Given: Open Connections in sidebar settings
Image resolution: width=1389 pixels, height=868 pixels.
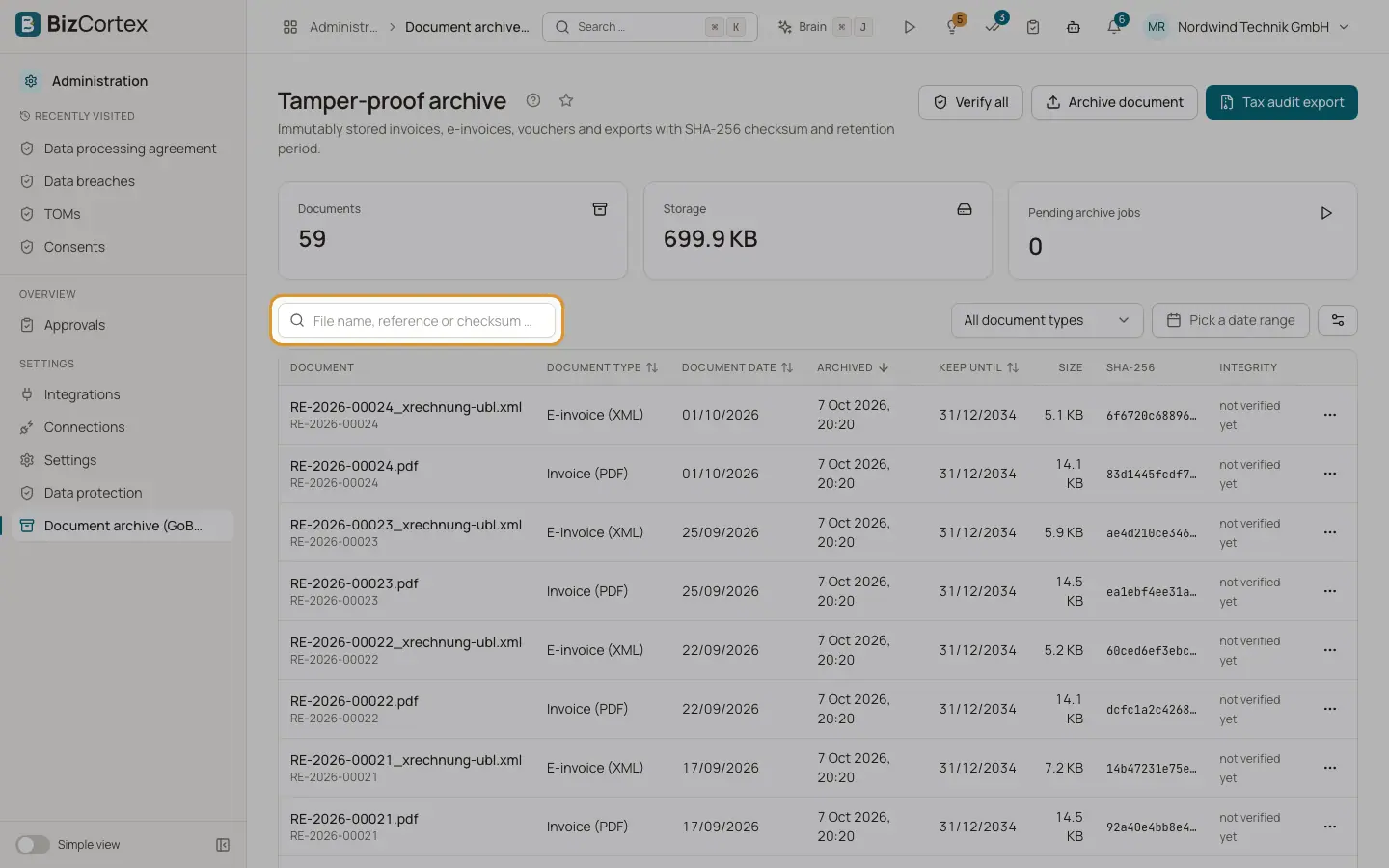Looking at the screenshot, I should pos(123,427).
